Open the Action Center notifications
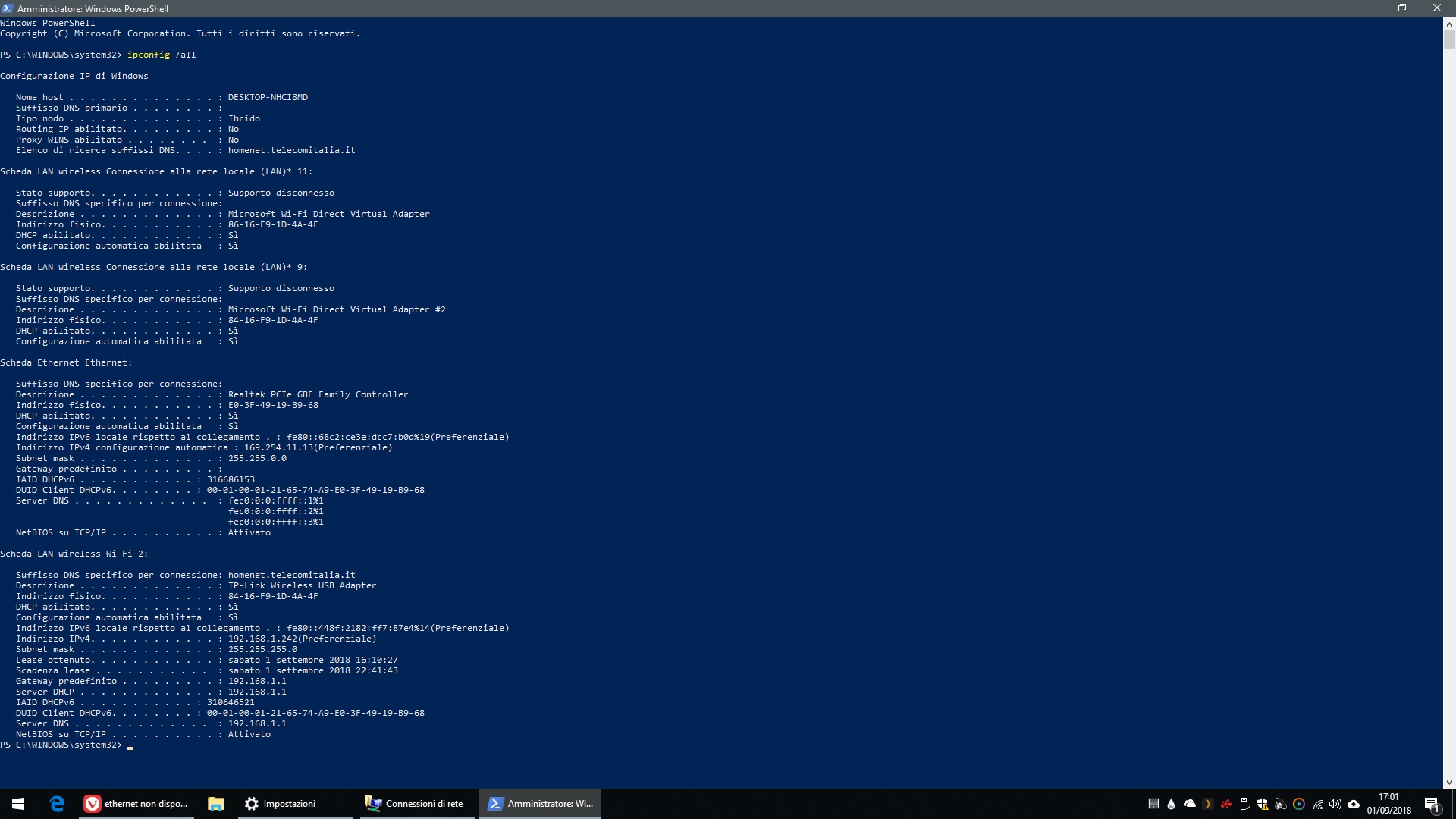The width and height of the screenshot is (1456, 819). pos(1432,804)
